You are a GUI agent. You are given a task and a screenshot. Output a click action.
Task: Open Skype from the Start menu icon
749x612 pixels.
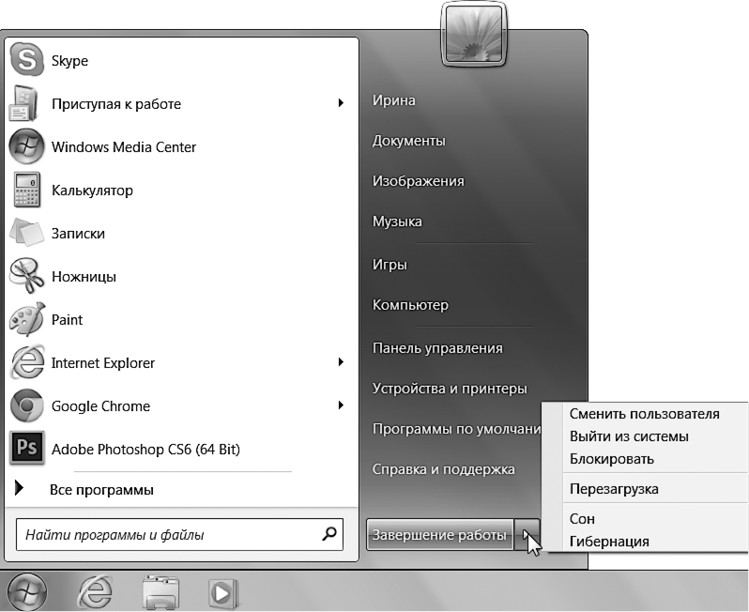(x=26, y=61)
